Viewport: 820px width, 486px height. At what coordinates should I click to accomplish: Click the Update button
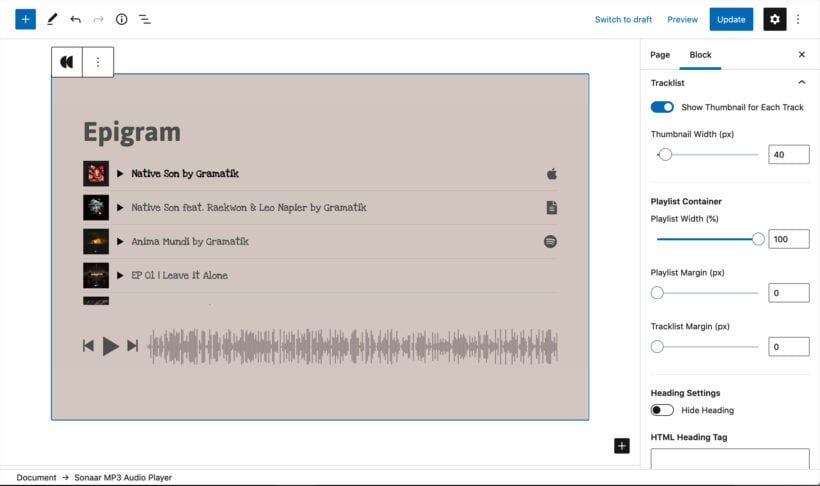click(x=731, y=19)
